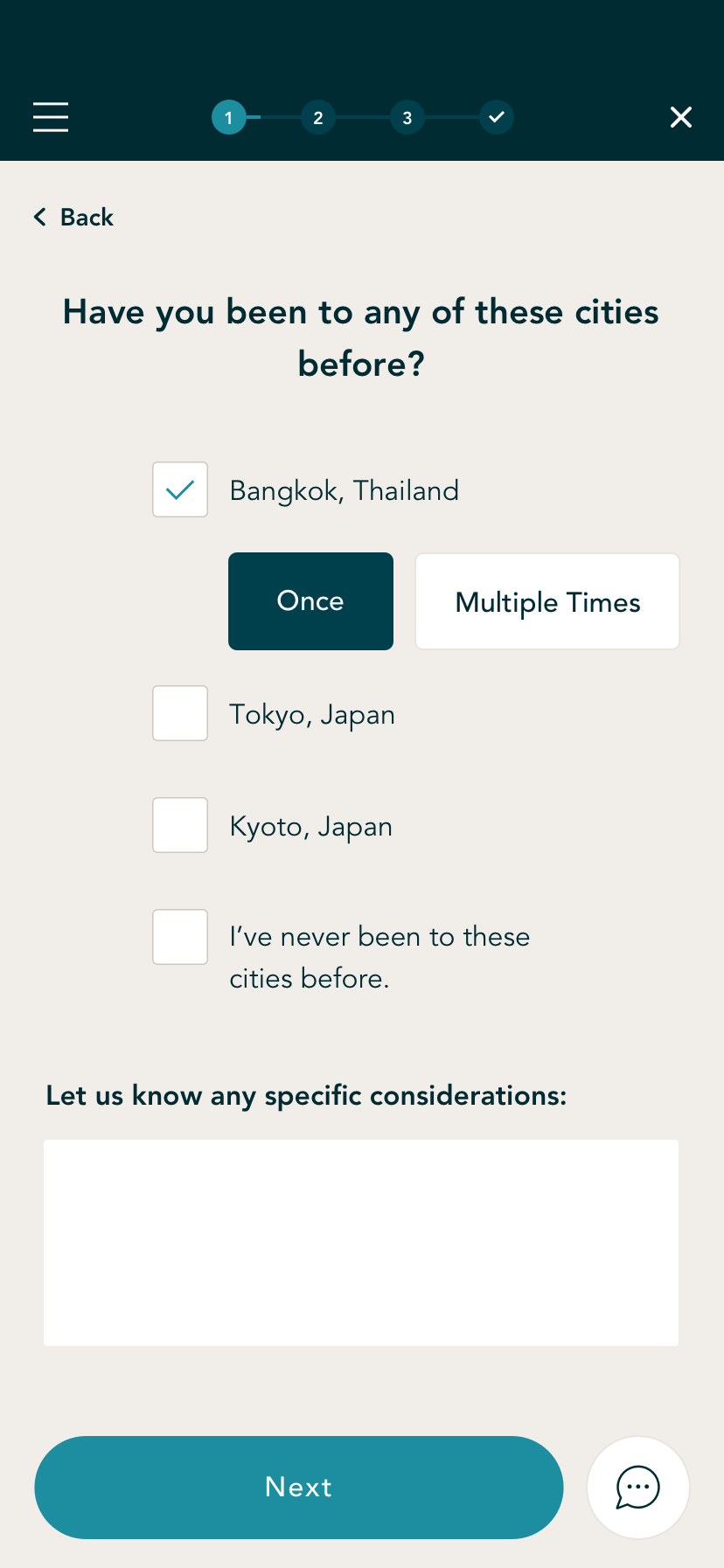The image size is (724, 1568).
Task: Select the Once visit option
Action: 310,601
